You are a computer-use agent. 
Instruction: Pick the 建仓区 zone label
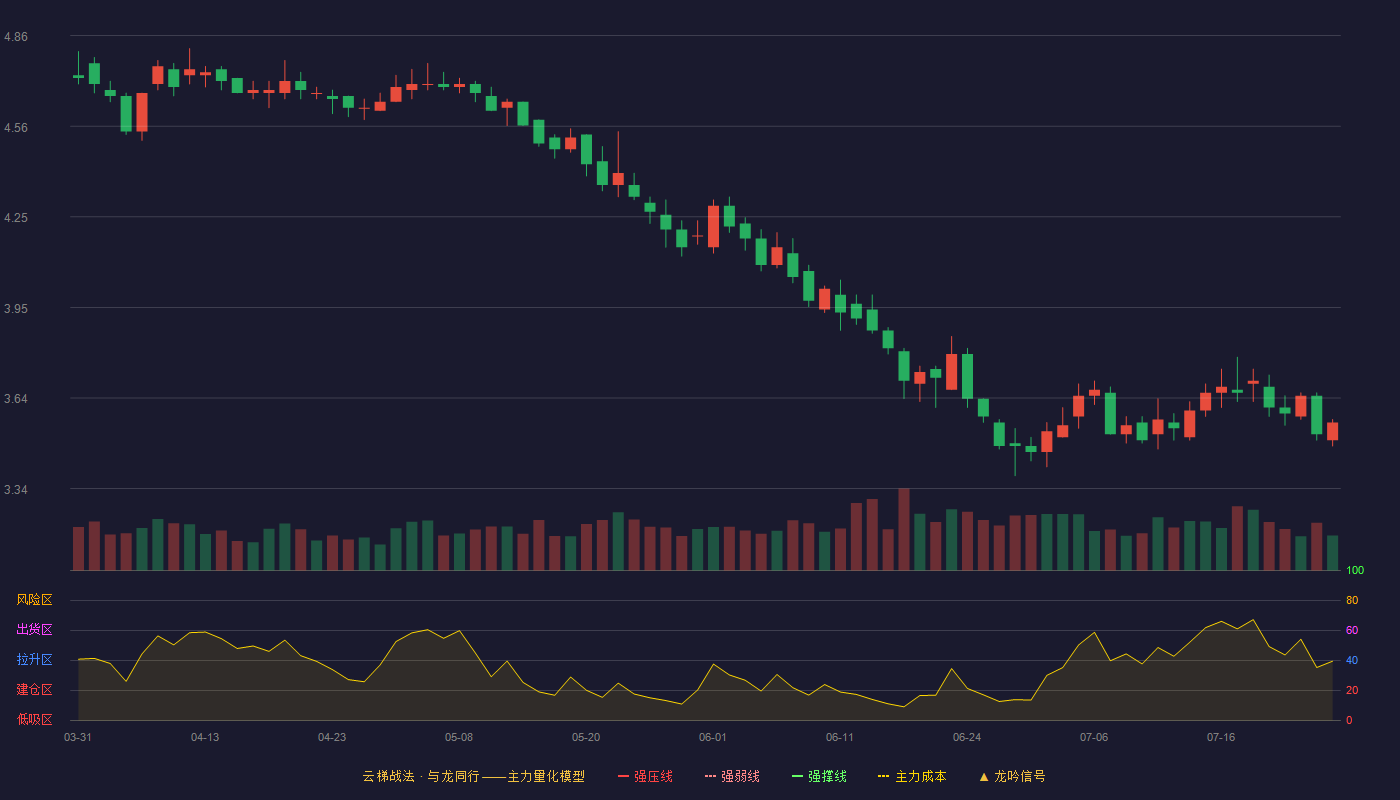(x=34, y=690)
